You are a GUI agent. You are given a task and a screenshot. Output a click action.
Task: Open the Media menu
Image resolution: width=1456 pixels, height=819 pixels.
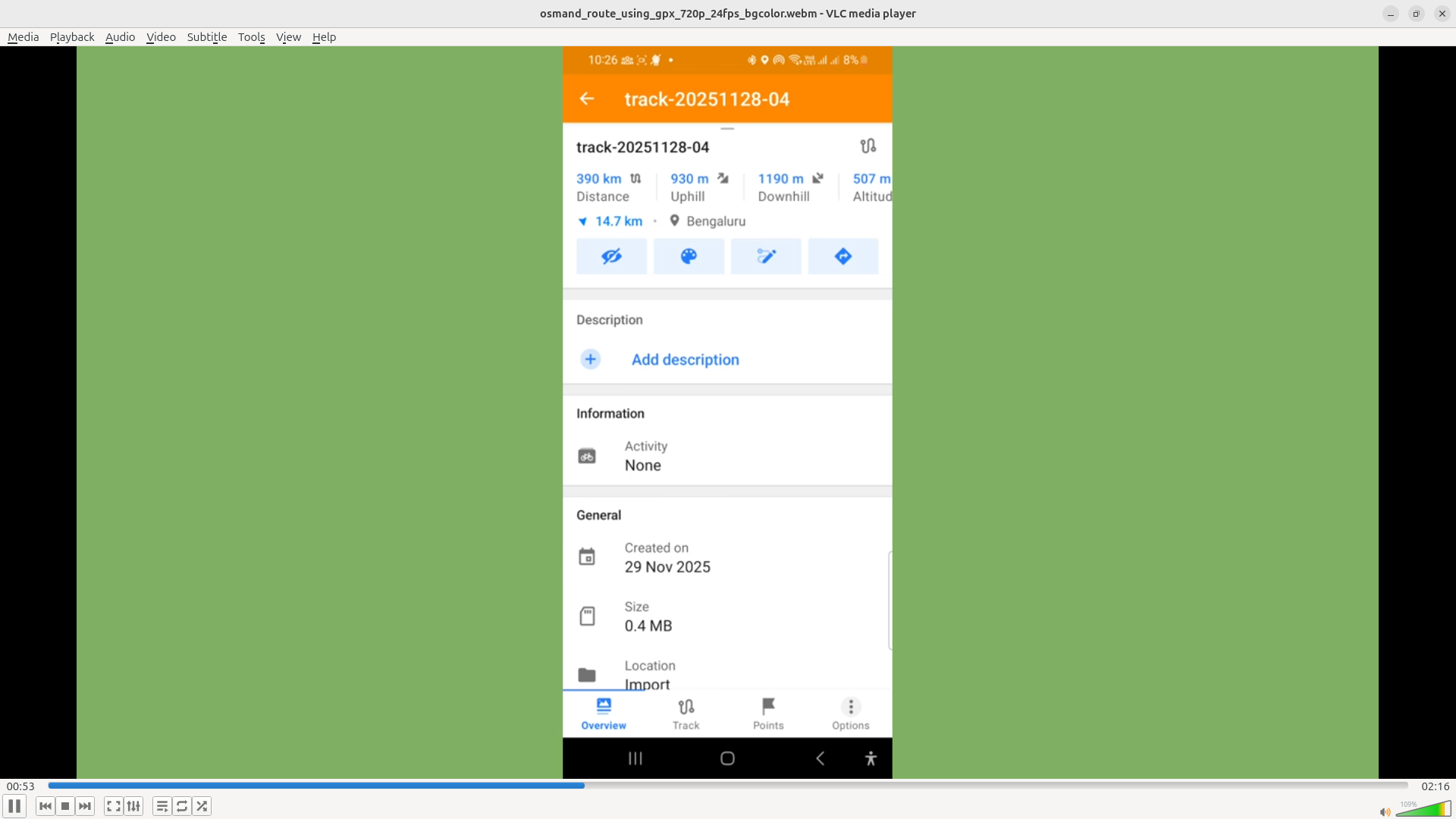tap(23, 36)
